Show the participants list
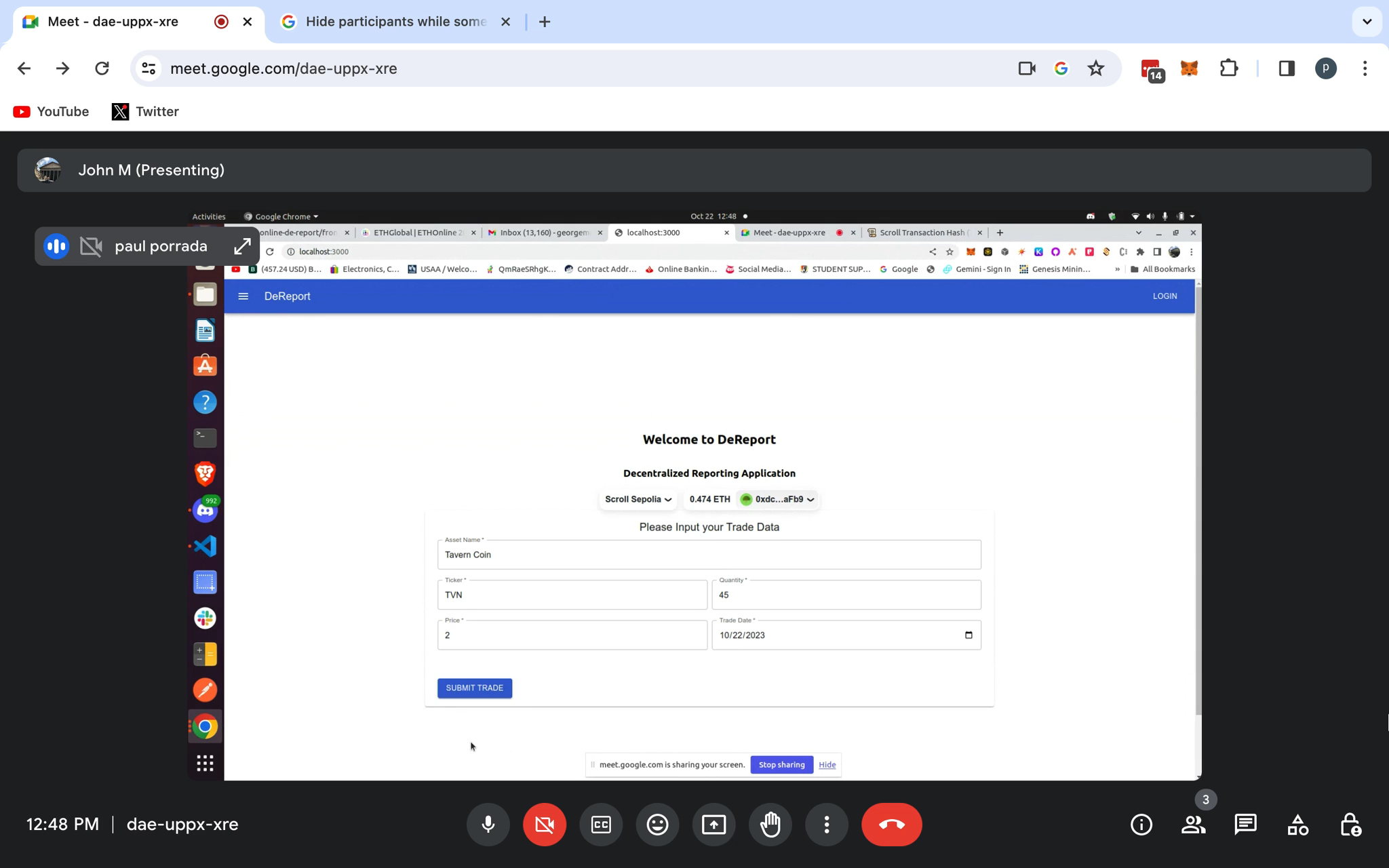1389x868 pixels. pos(1193,825)
